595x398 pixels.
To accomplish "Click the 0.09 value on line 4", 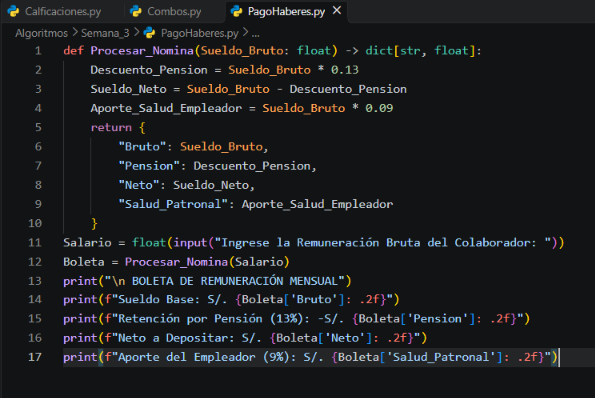I will (379, 108).
